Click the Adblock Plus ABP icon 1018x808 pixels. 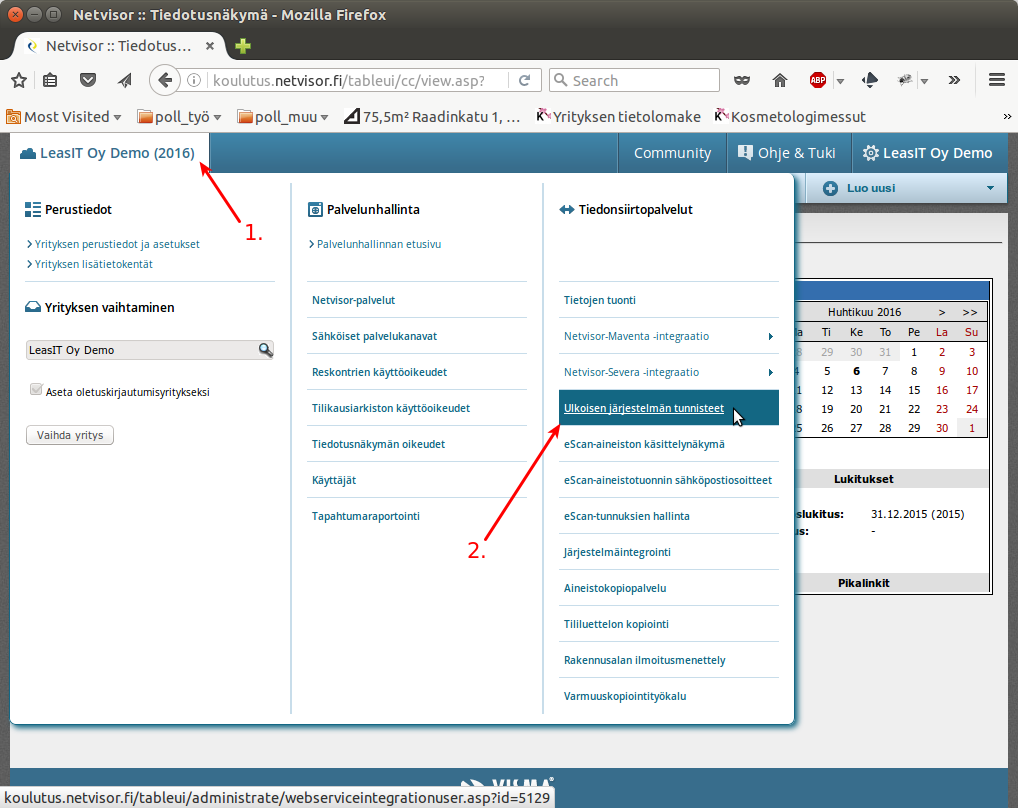[817, 80]
